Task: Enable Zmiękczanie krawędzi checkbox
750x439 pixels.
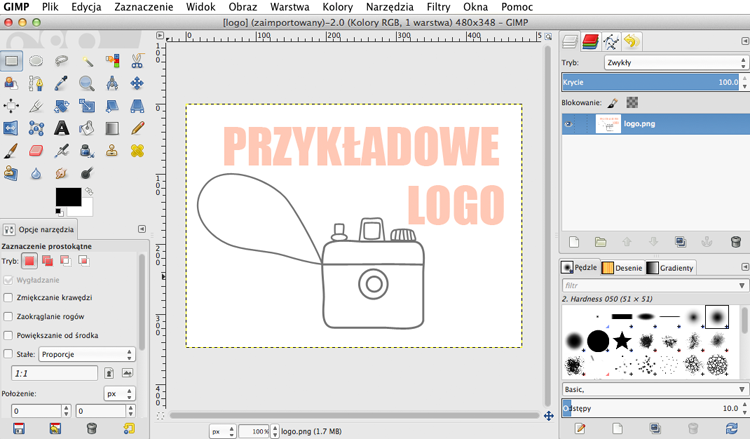Action: pyautogui.click(x=8, y=297)
